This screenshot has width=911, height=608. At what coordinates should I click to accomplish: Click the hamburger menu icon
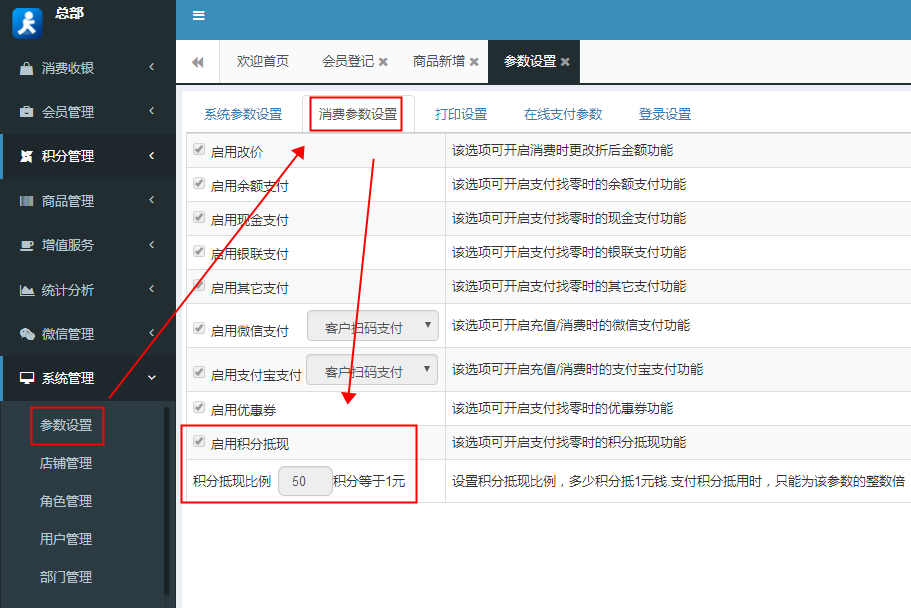point(198,15)
